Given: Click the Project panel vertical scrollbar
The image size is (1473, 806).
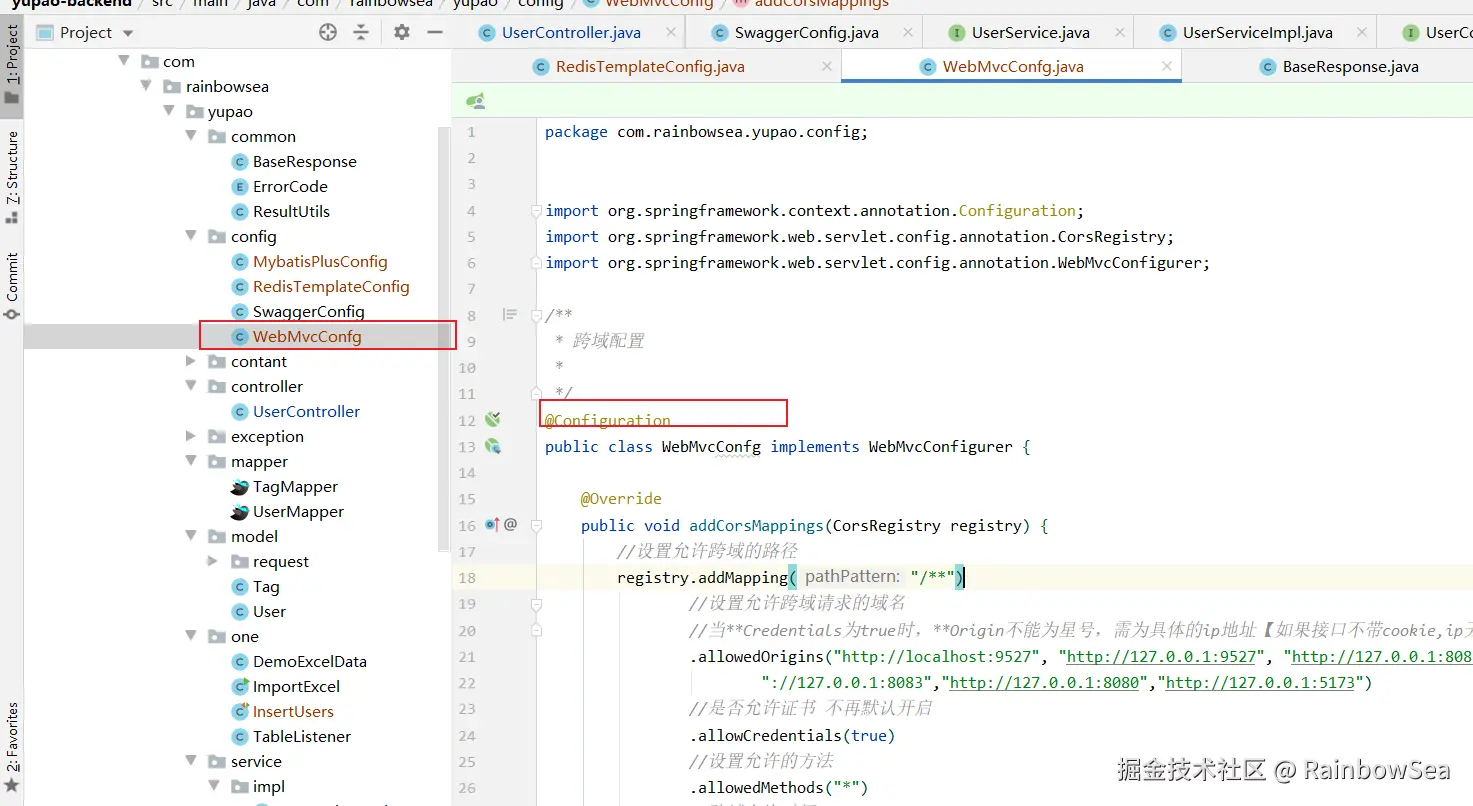Looking at the screenshot, I should click(x=444, y=340).
